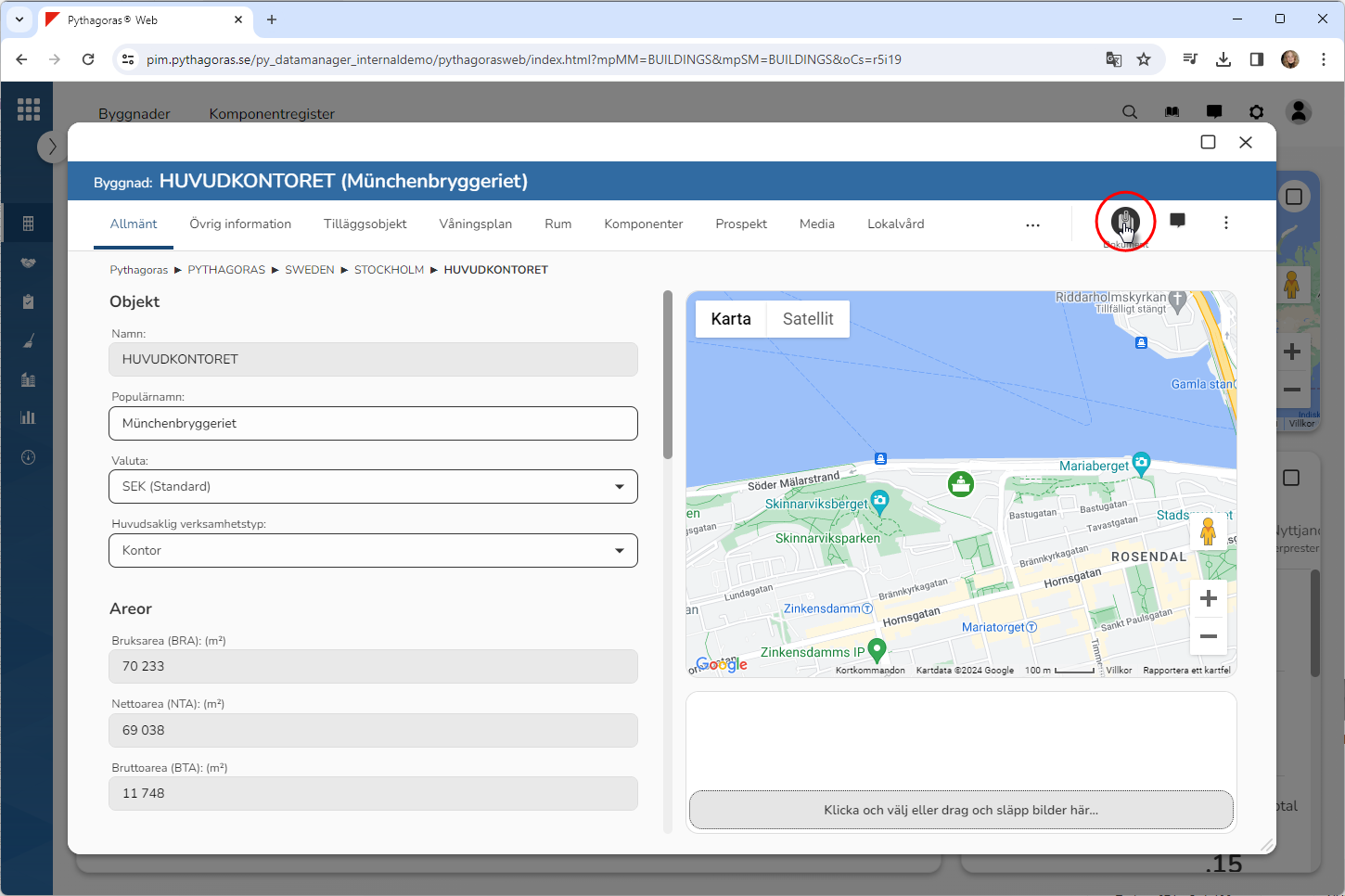Screen dimensions: 1345x896
Task: Switch map to Satellit view
Action: coord(807,319)
